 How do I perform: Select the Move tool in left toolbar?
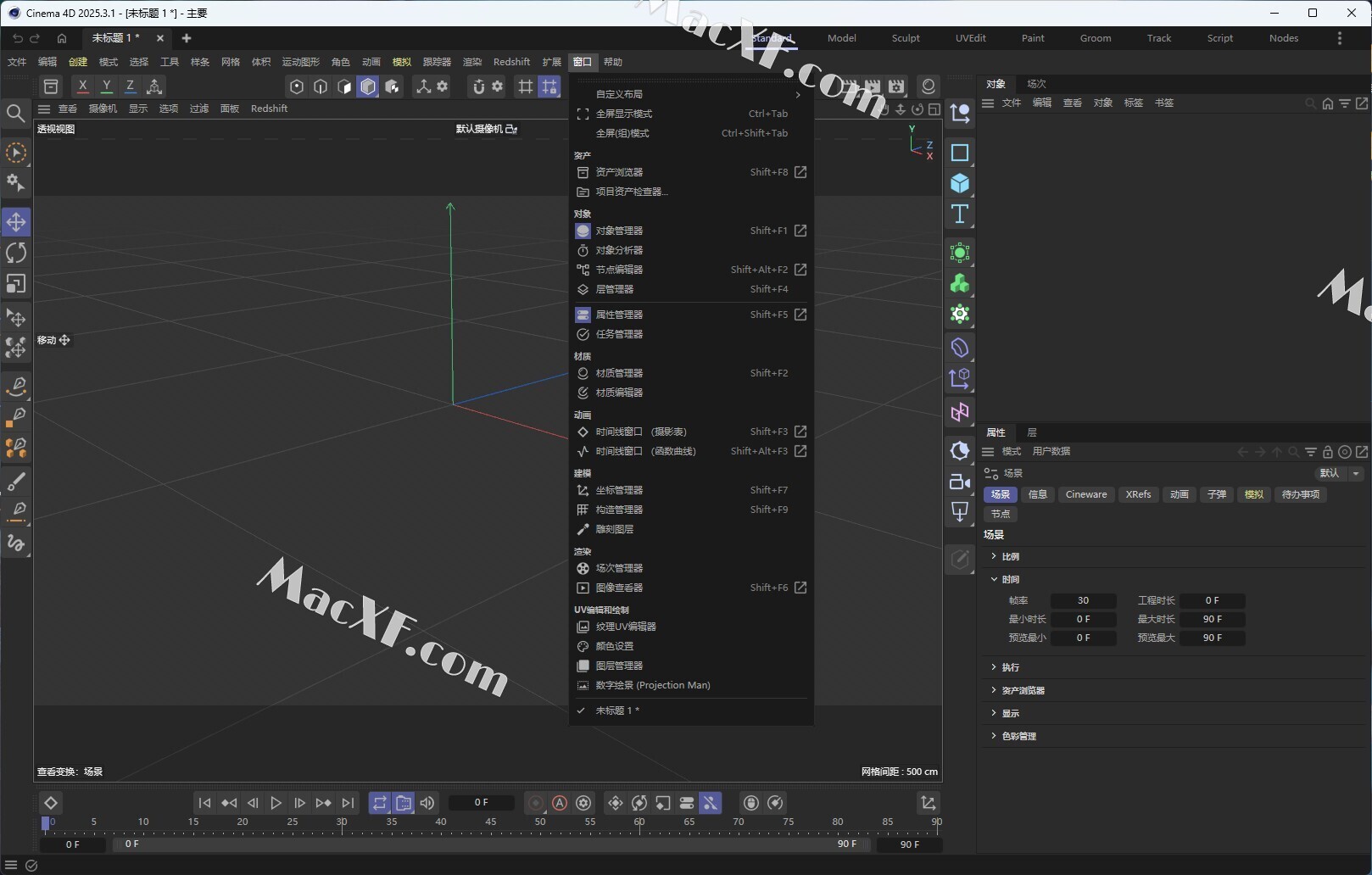click(x=16, y=222)
